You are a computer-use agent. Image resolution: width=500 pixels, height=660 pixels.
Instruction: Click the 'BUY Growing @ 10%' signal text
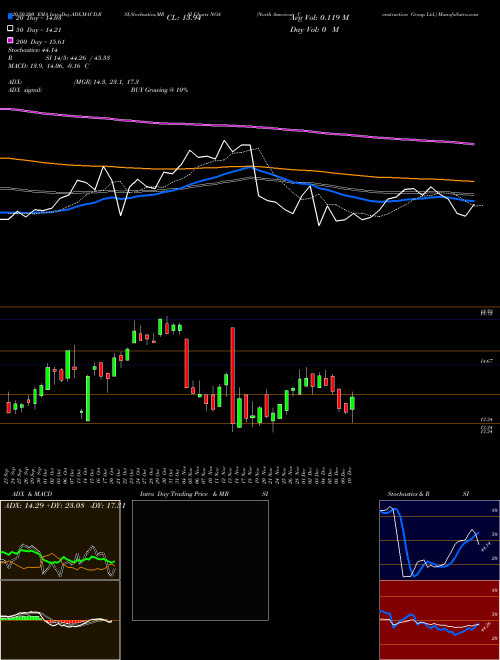click(x=159, y=90)
